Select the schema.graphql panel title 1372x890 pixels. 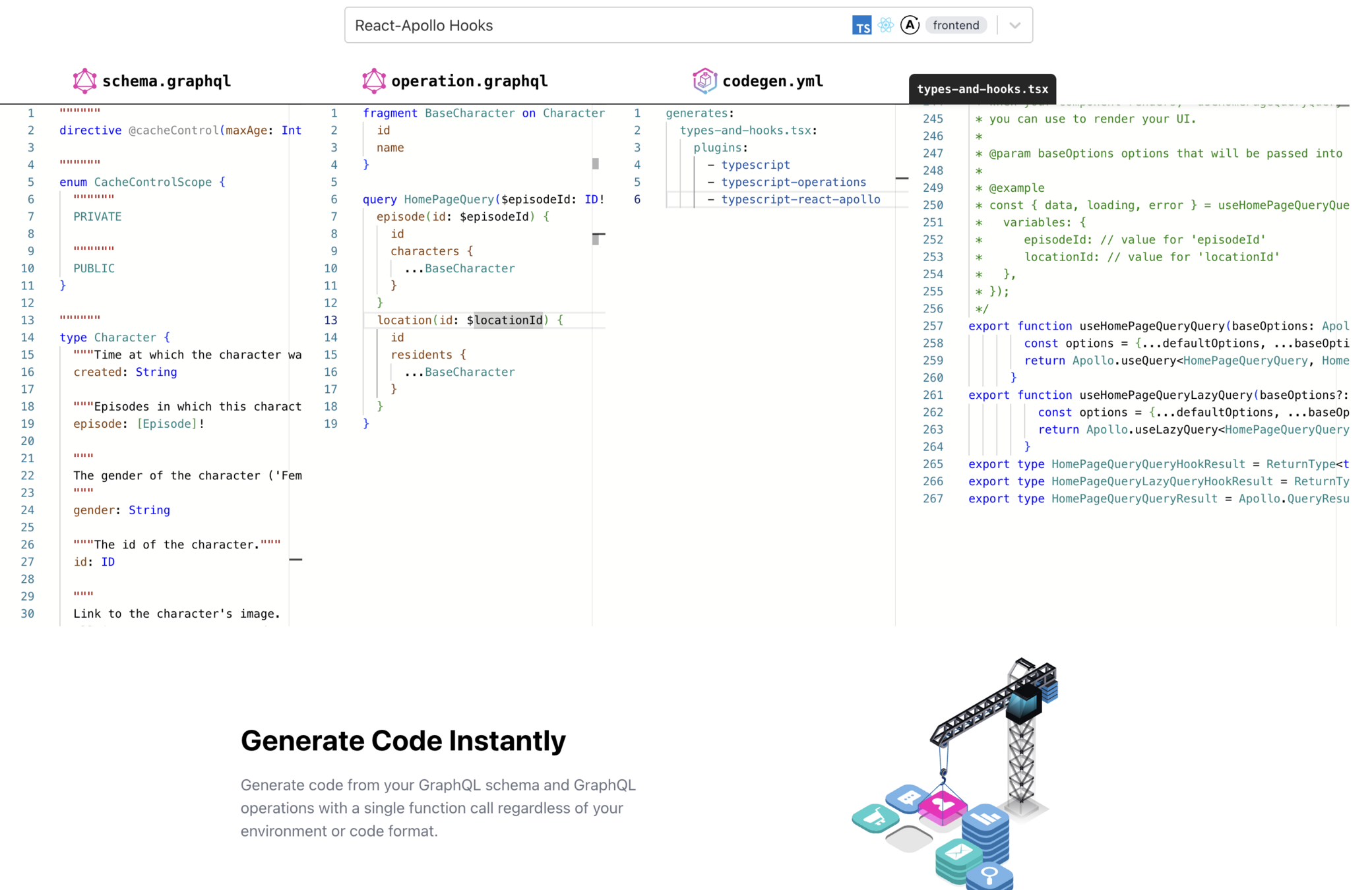click(166, 81)
